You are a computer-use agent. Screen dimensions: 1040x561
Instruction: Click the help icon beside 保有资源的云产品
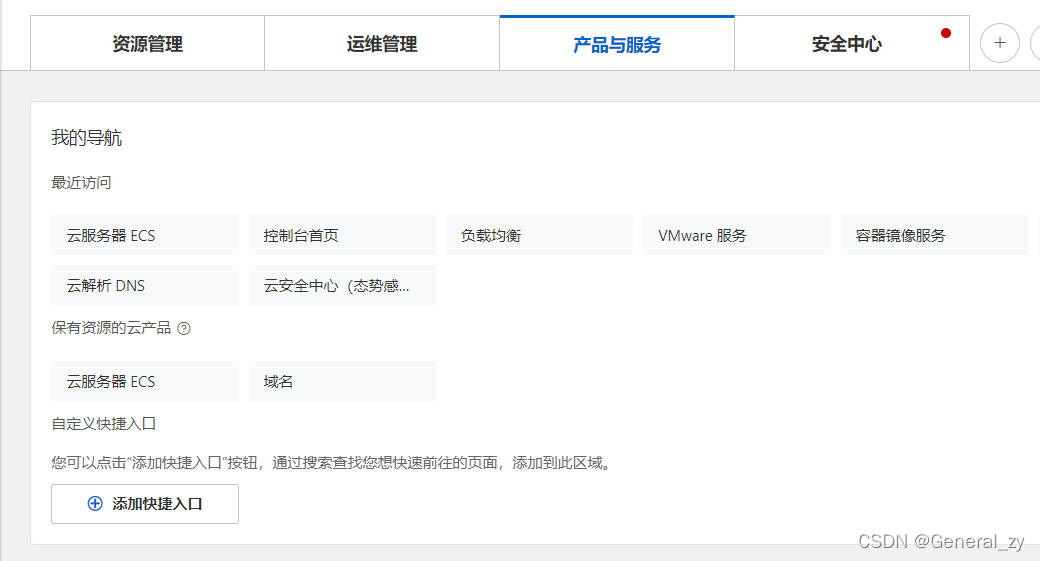pos(184,328)
